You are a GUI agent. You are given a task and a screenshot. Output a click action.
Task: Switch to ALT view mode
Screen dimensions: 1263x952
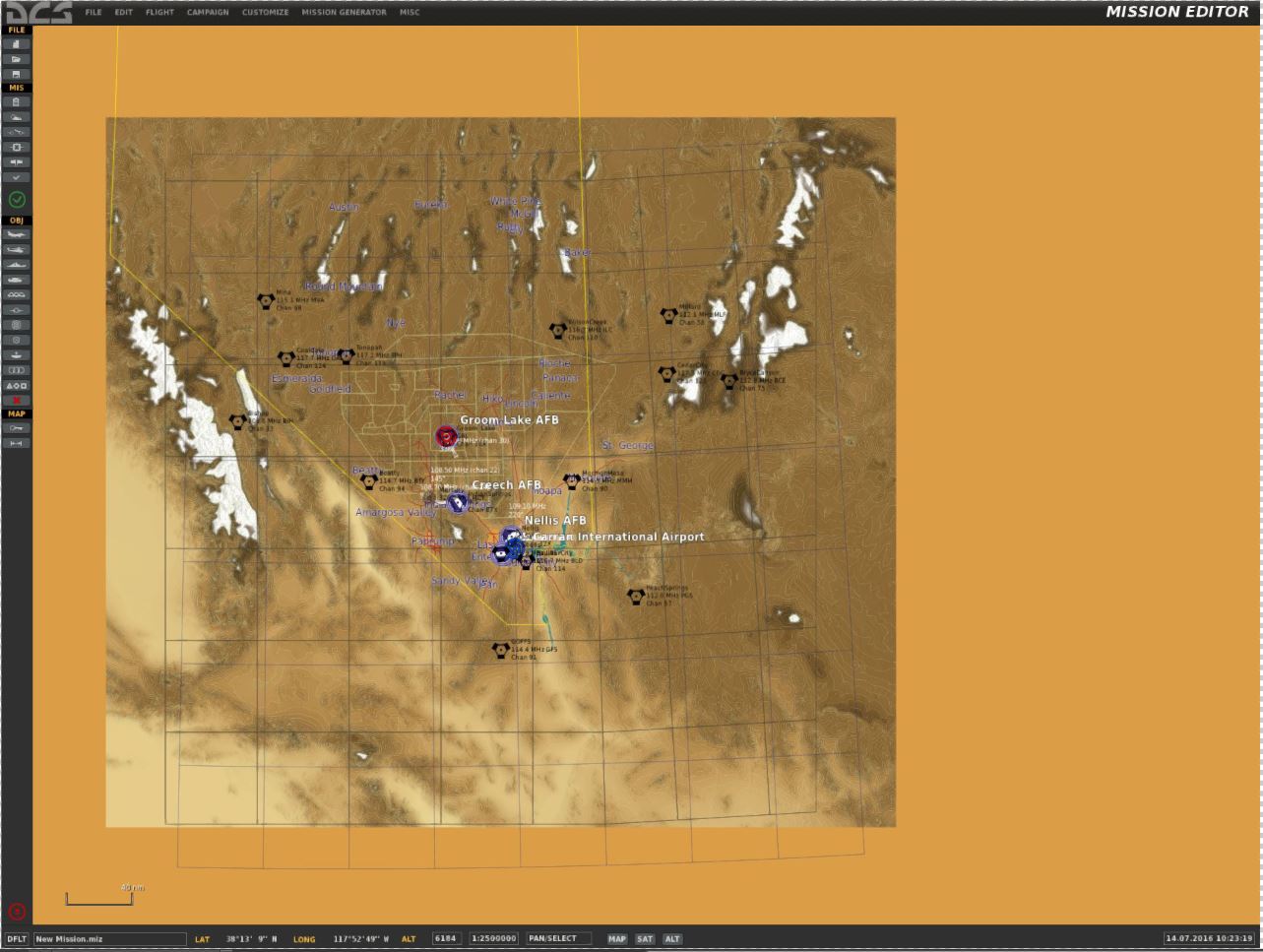tap(672, 939)
